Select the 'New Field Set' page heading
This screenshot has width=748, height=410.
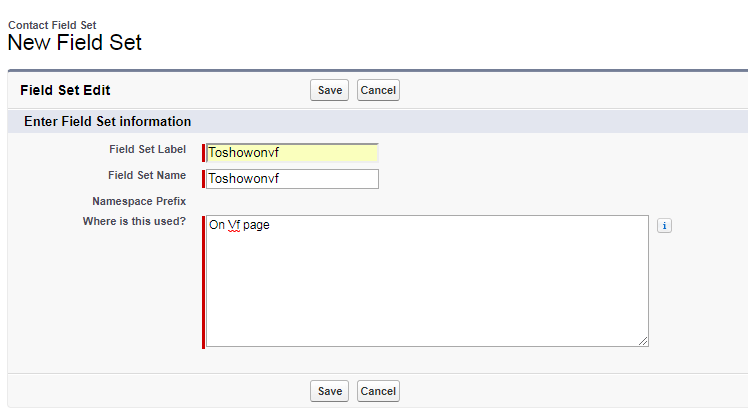75,43
